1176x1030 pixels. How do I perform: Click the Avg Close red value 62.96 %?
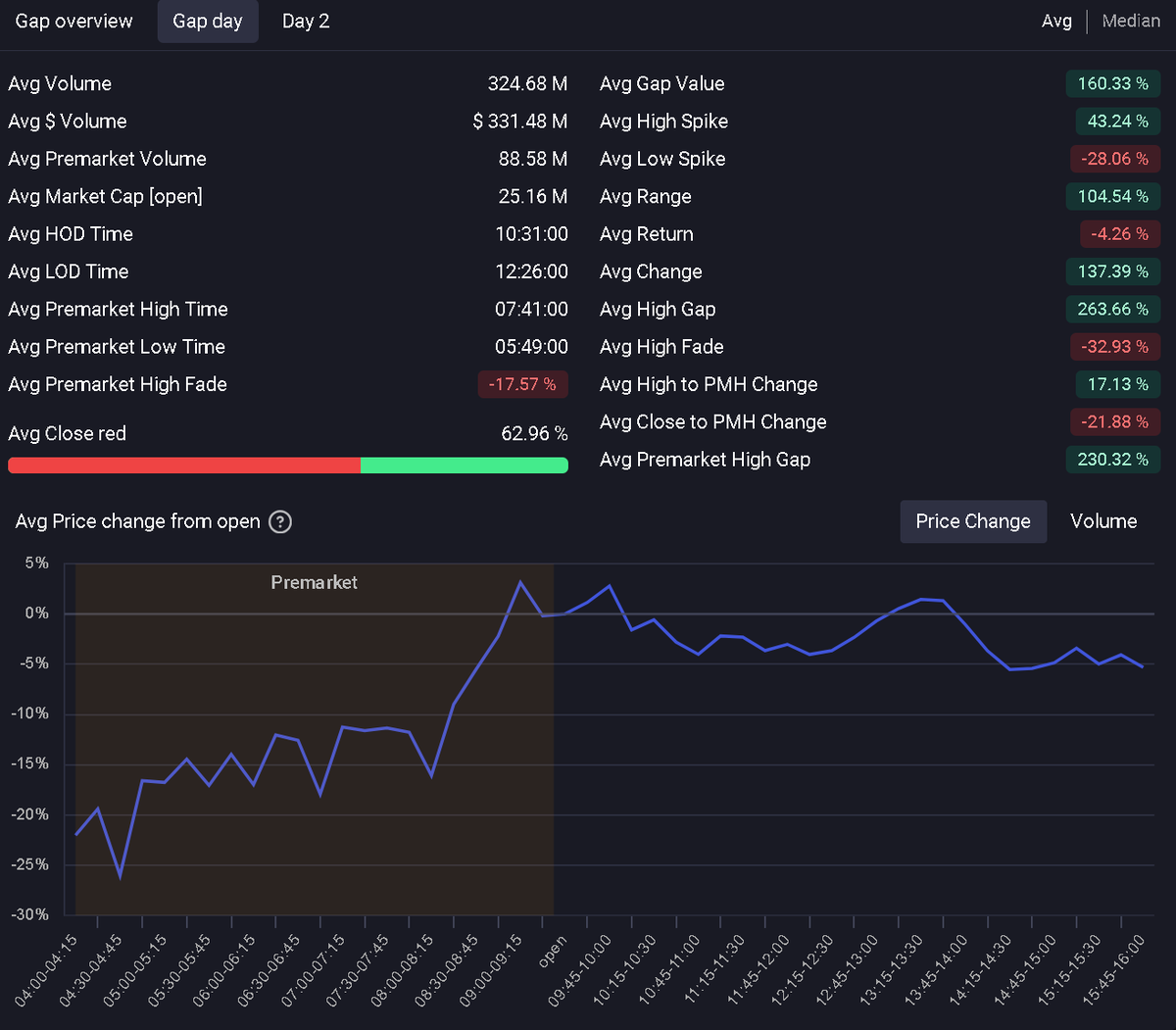[534, 433]
